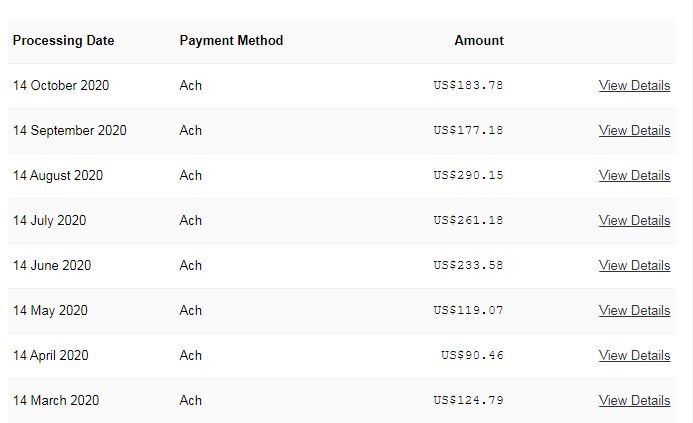Open details for 14 July 2020 payment
This screenshot has width=693, height=423.
[634, 221]
